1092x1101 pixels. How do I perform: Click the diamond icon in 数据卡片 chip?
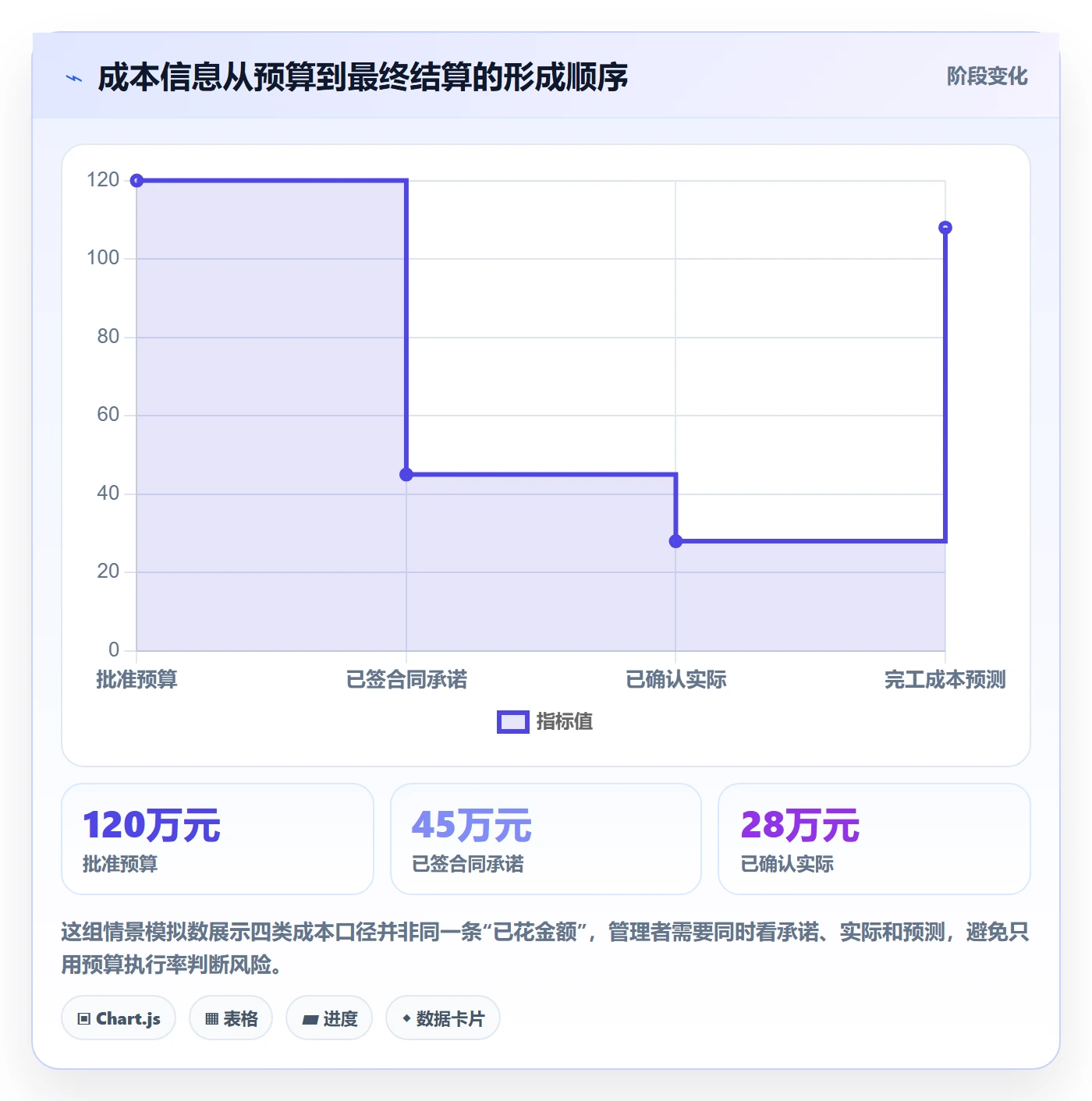(x=406, y=1018)
